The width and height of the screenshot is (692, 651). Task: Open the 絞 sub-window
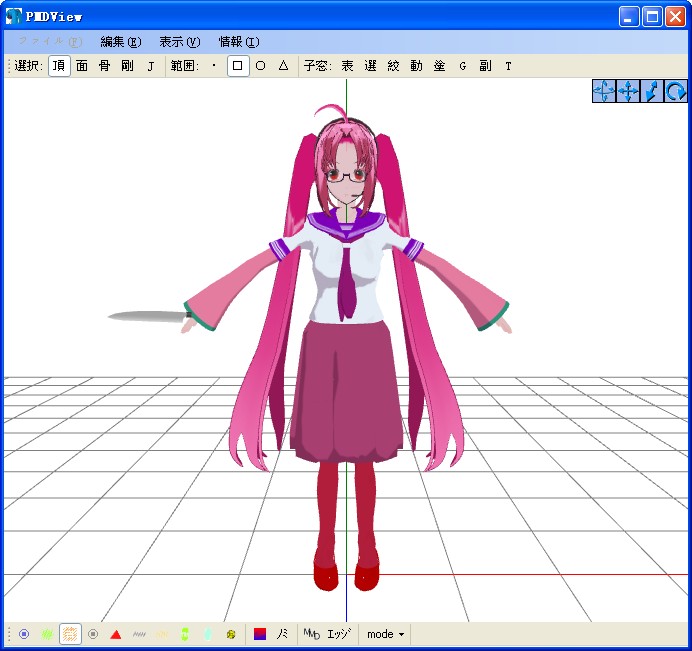pos(394,66)
